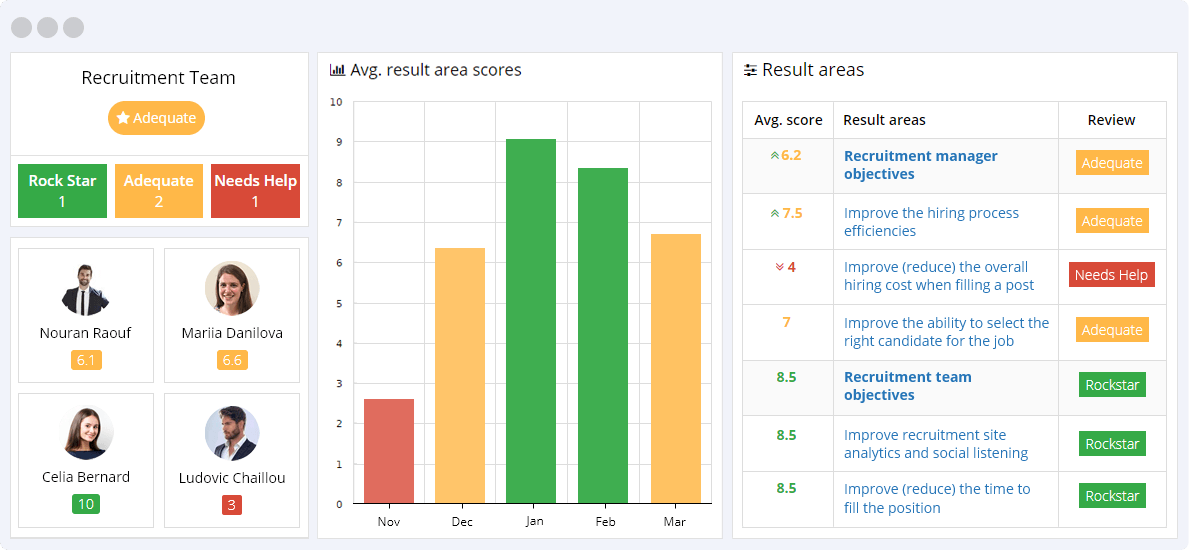The width and height of the screenshot is (1189, 550).
Task: Click Adequate review badge for Recruitment manager objectives
Action: pyautogui.click(x=1112, y=162)
